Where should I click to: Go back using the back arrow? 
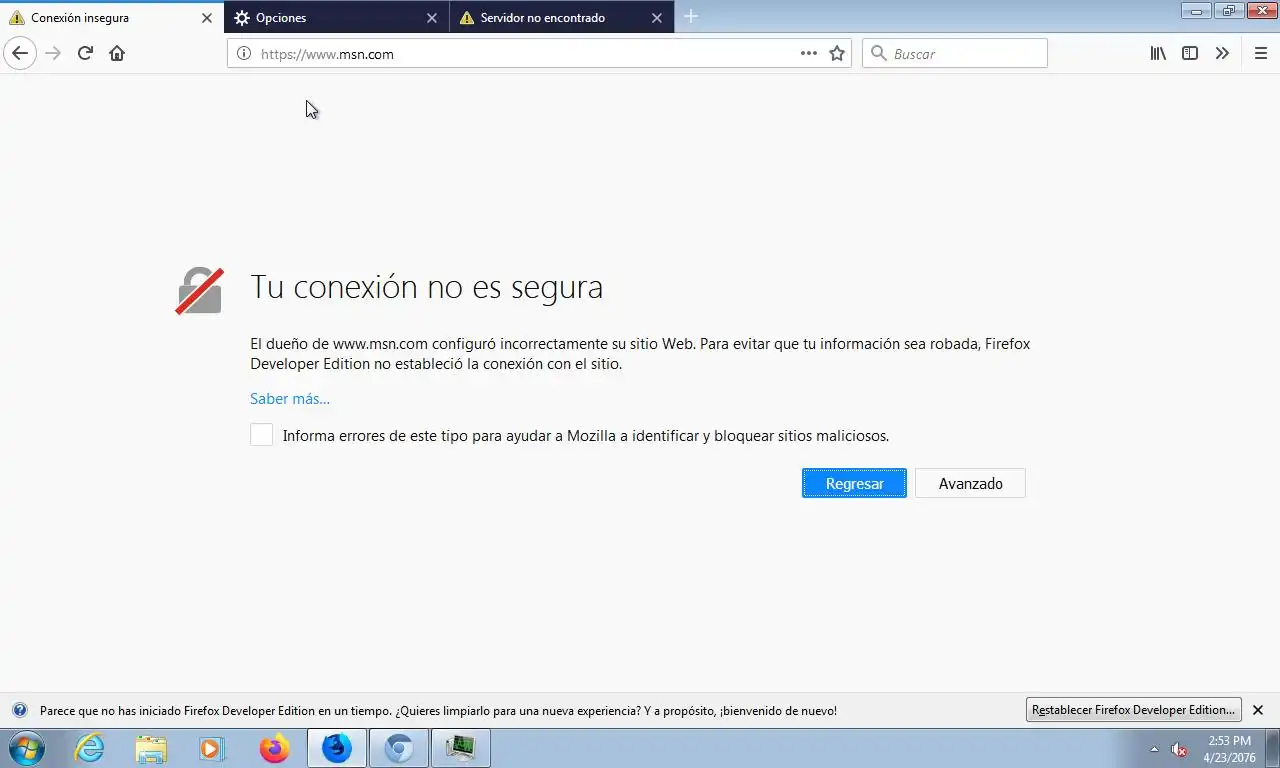point(20,53)
